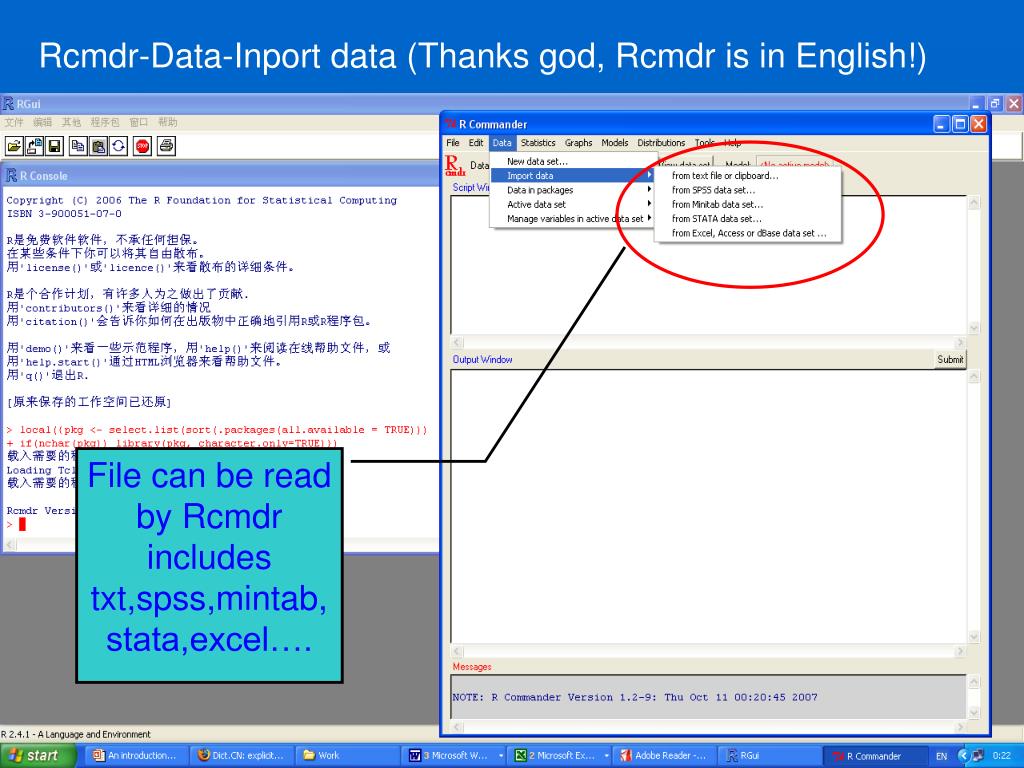Open Models menu in R Commander
The width and height of the screenshot is (1024, 768).
tap(615, 142)
